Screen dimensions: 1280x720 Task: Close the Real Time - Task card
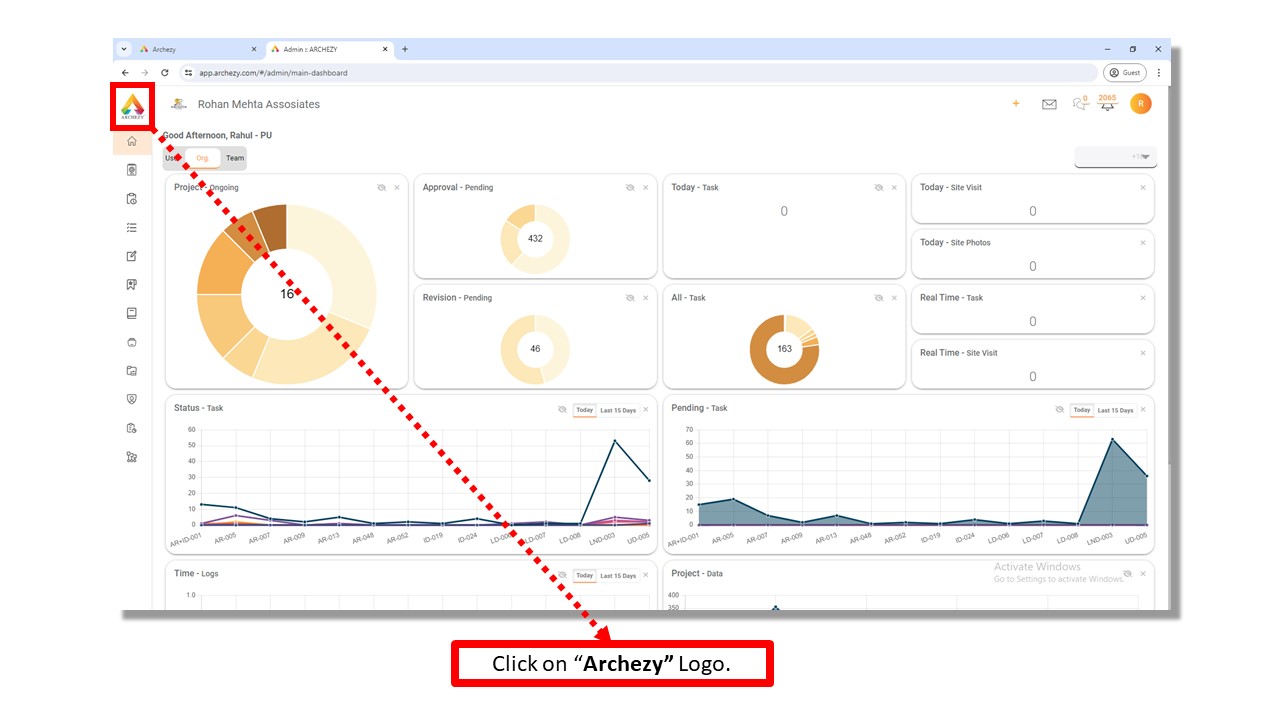1143,298
